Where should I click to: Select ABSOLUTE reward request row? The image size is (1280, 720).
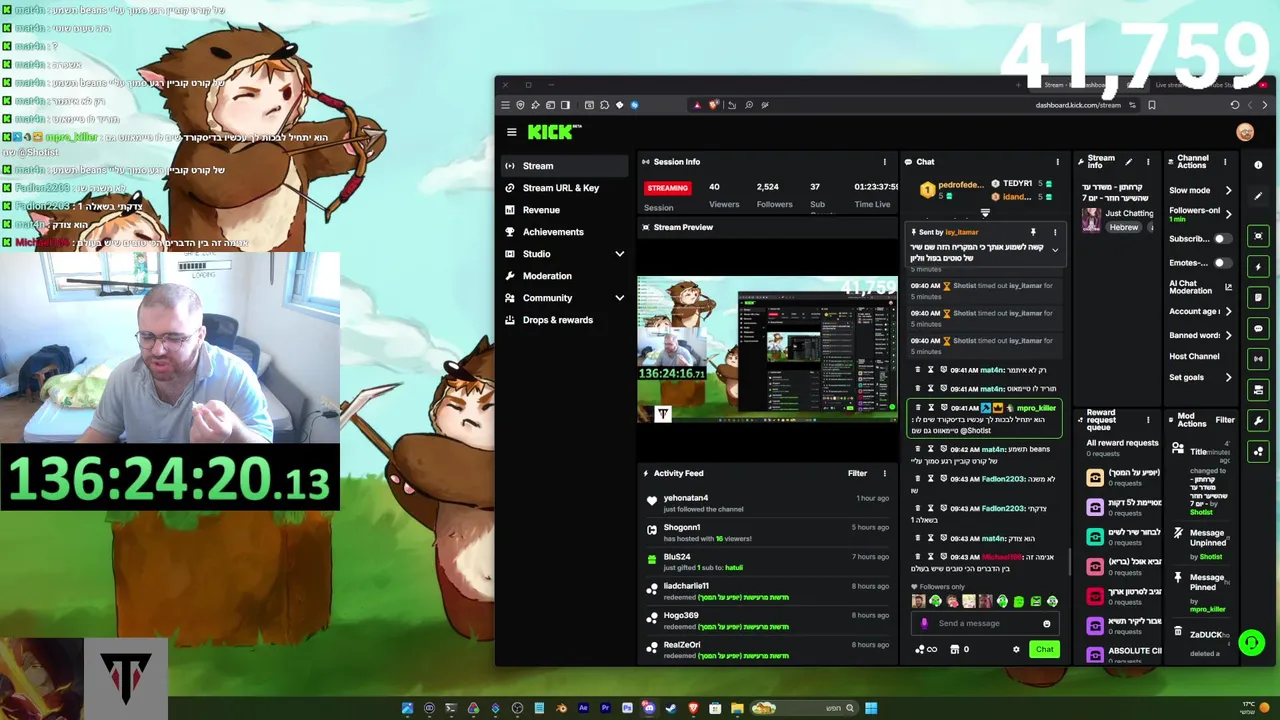tap(1124, 653)
